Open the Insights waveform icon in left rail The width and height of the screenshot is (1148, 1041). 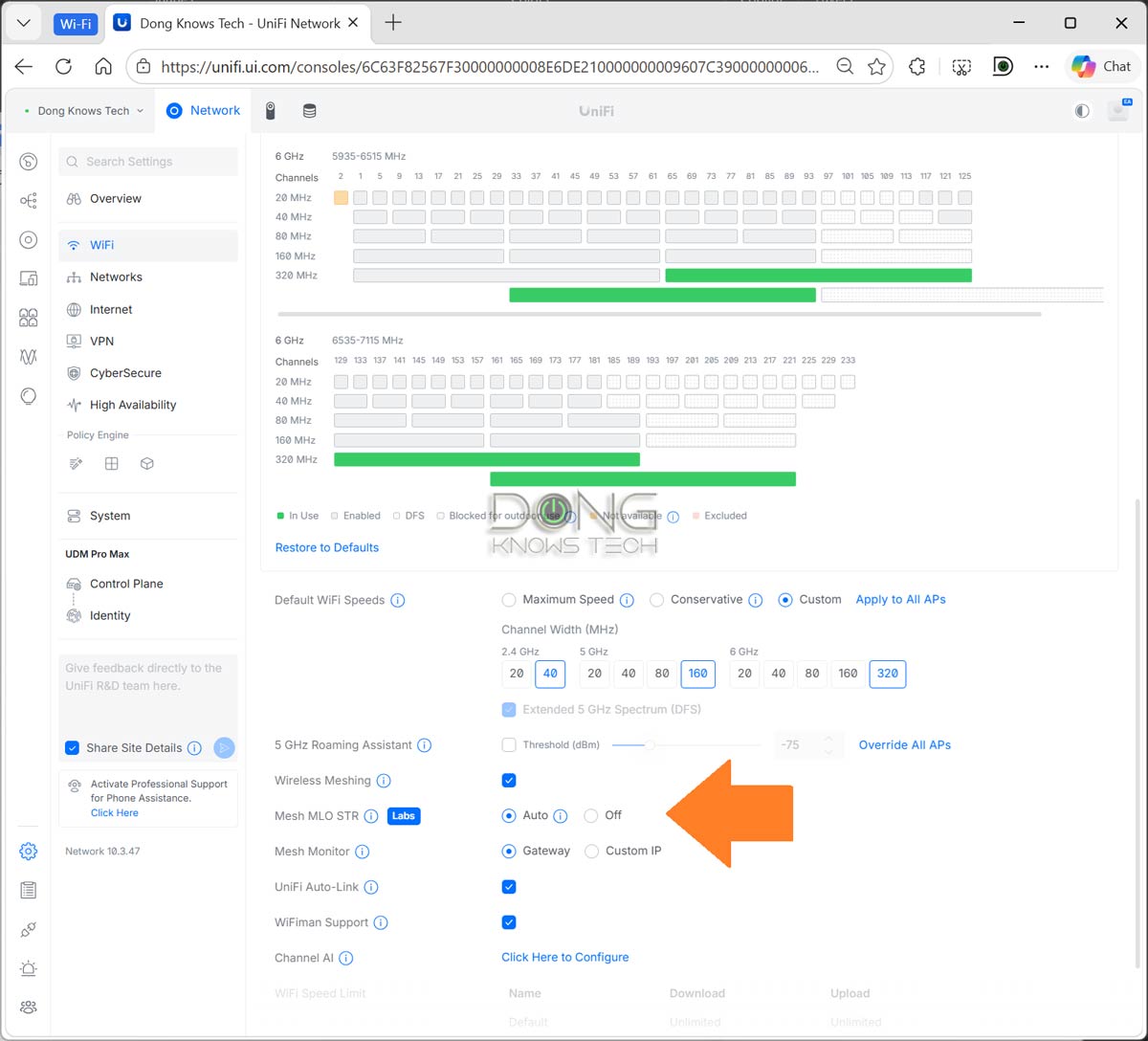[x=29, y=357]
